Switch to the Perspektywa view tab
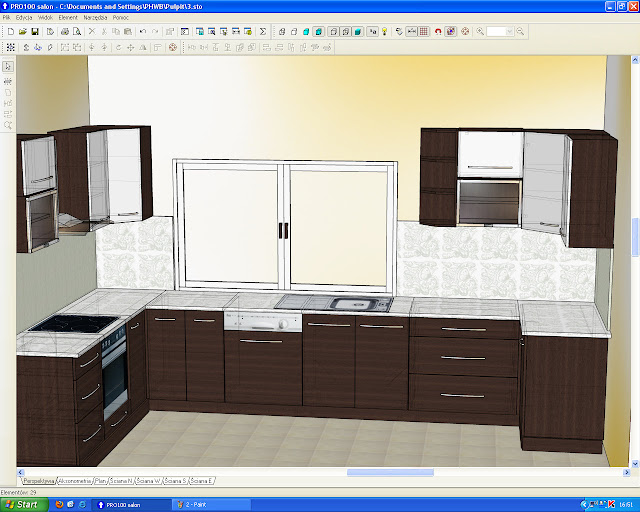 [x=38, y=481]
